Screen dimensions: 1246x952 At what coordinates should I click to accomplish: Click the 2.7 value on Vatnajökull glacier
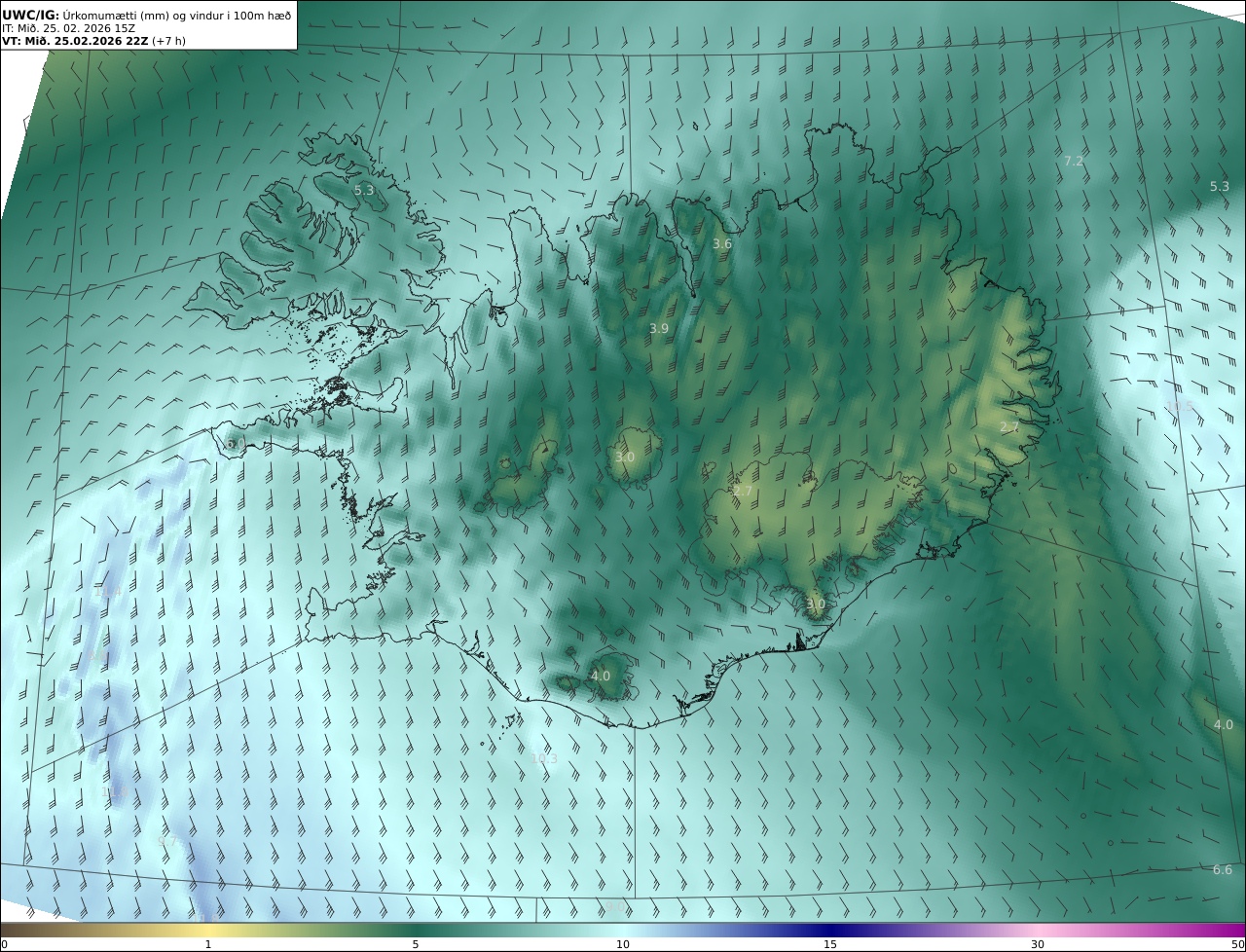point(743,492)
